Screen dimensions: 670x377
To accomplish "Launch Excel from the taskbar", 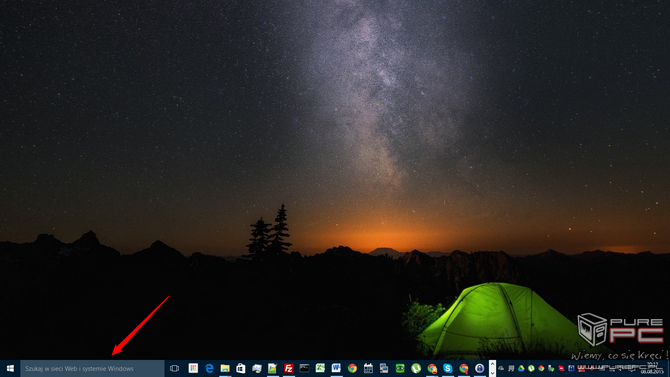I will tap(320, 368).
